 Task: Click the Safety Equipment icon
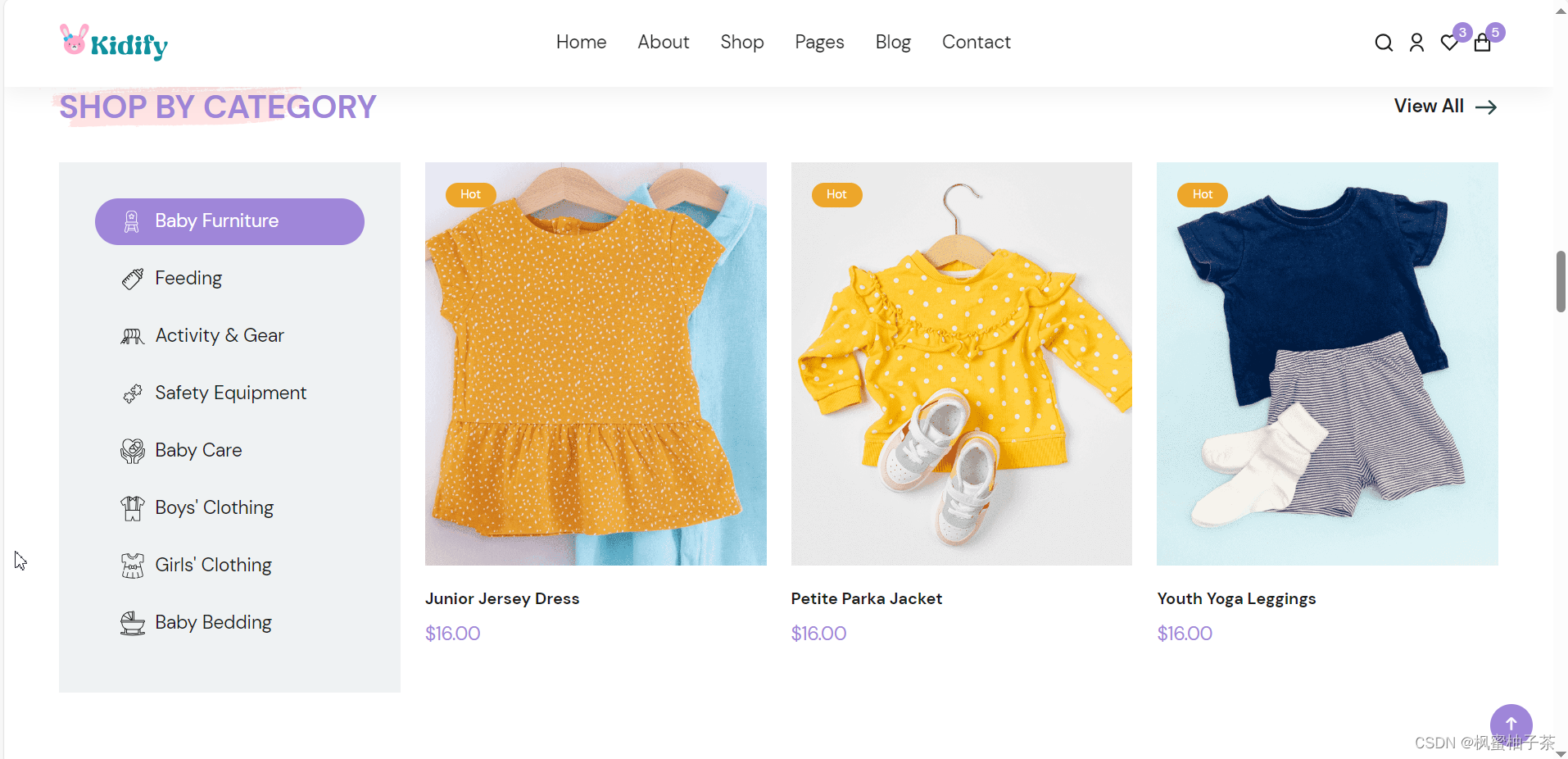132,393
